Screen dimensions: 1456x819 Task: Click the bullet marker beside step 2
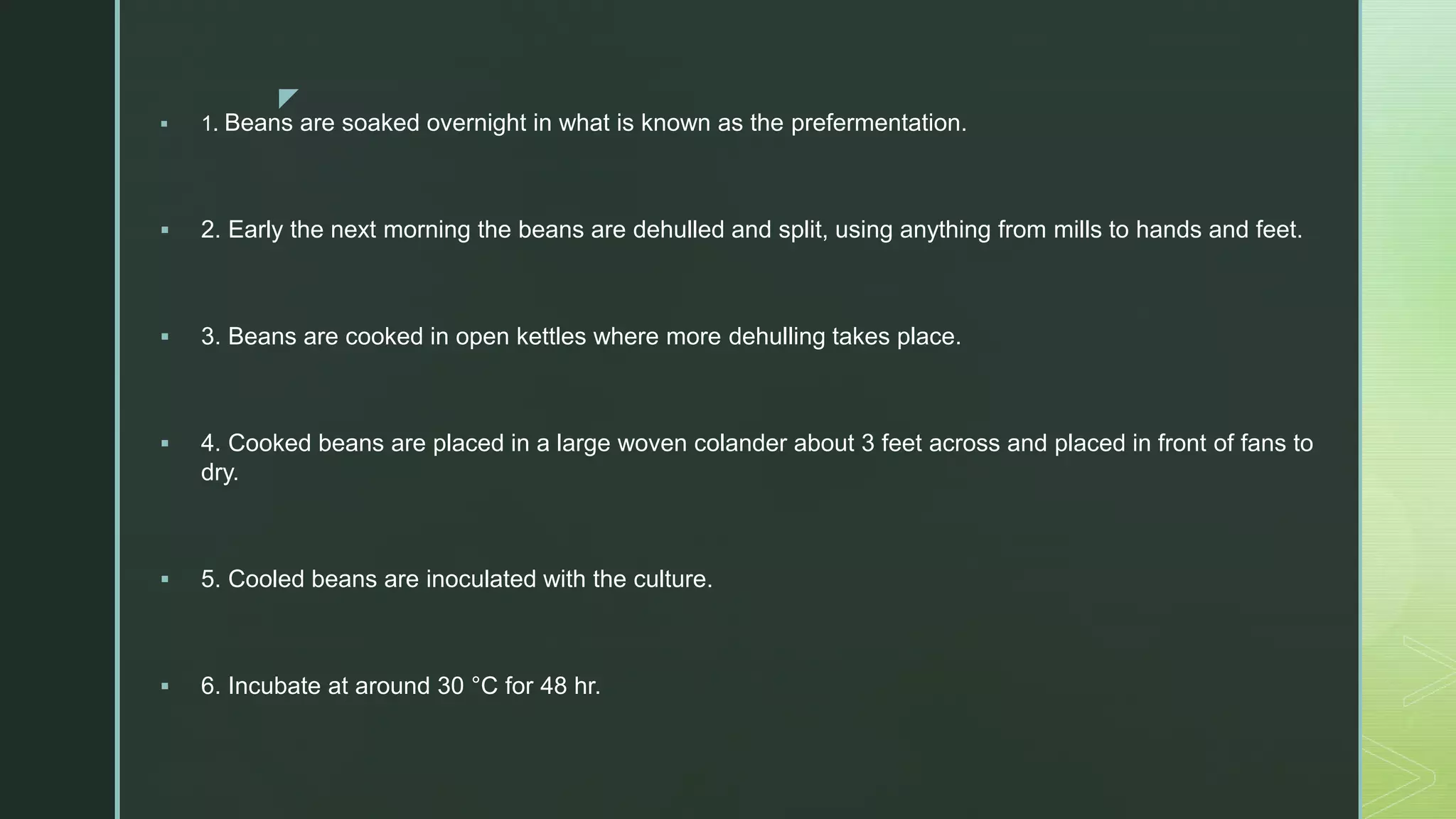pos(164,230)
